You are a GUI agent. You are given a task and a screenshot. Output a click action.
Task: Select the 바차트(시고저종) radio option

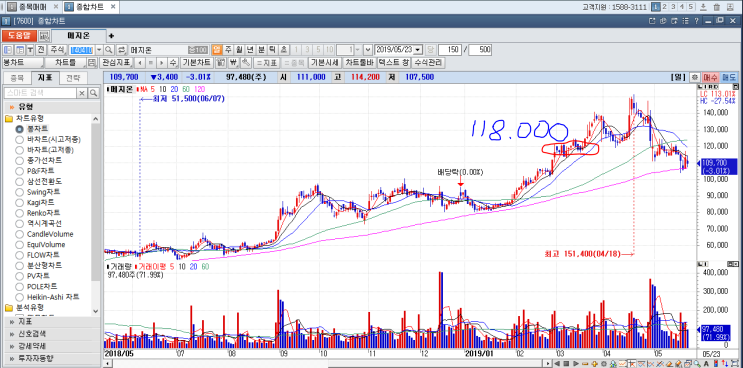click(19, 139)
